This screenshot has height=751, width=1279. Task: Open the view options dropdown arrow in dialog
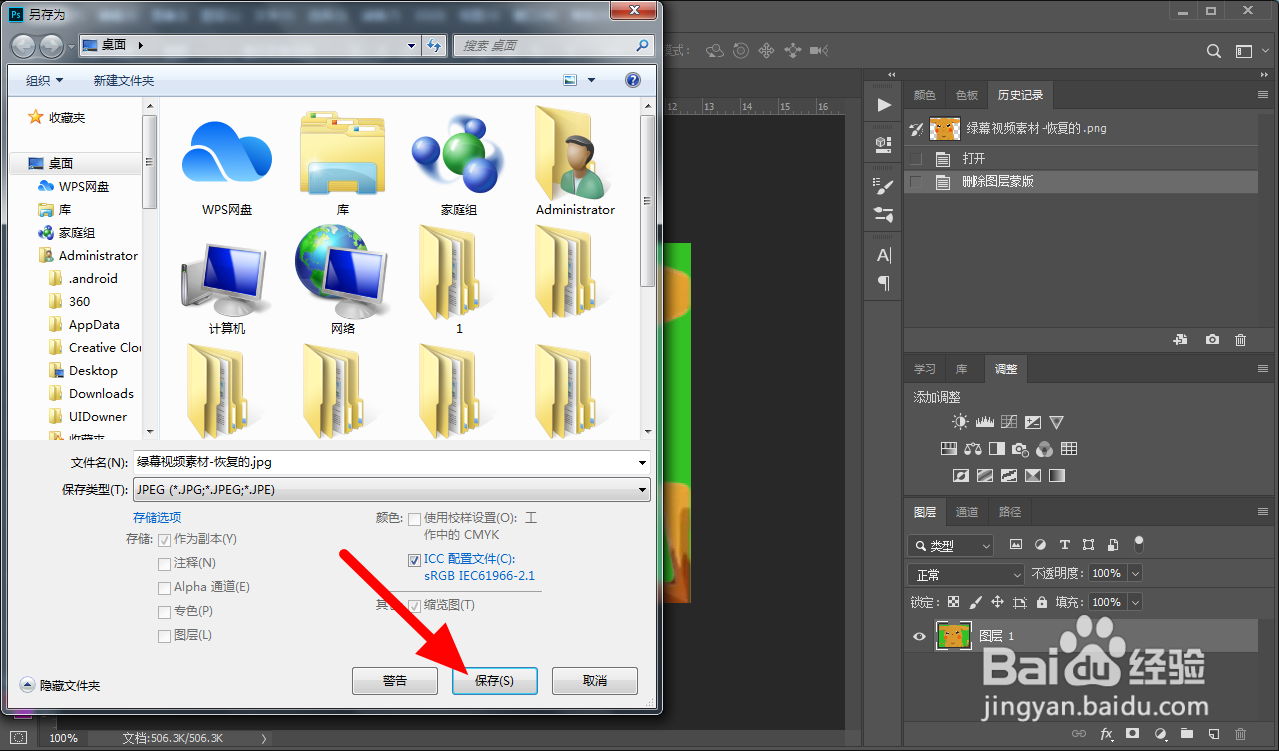tap(591, 80)
